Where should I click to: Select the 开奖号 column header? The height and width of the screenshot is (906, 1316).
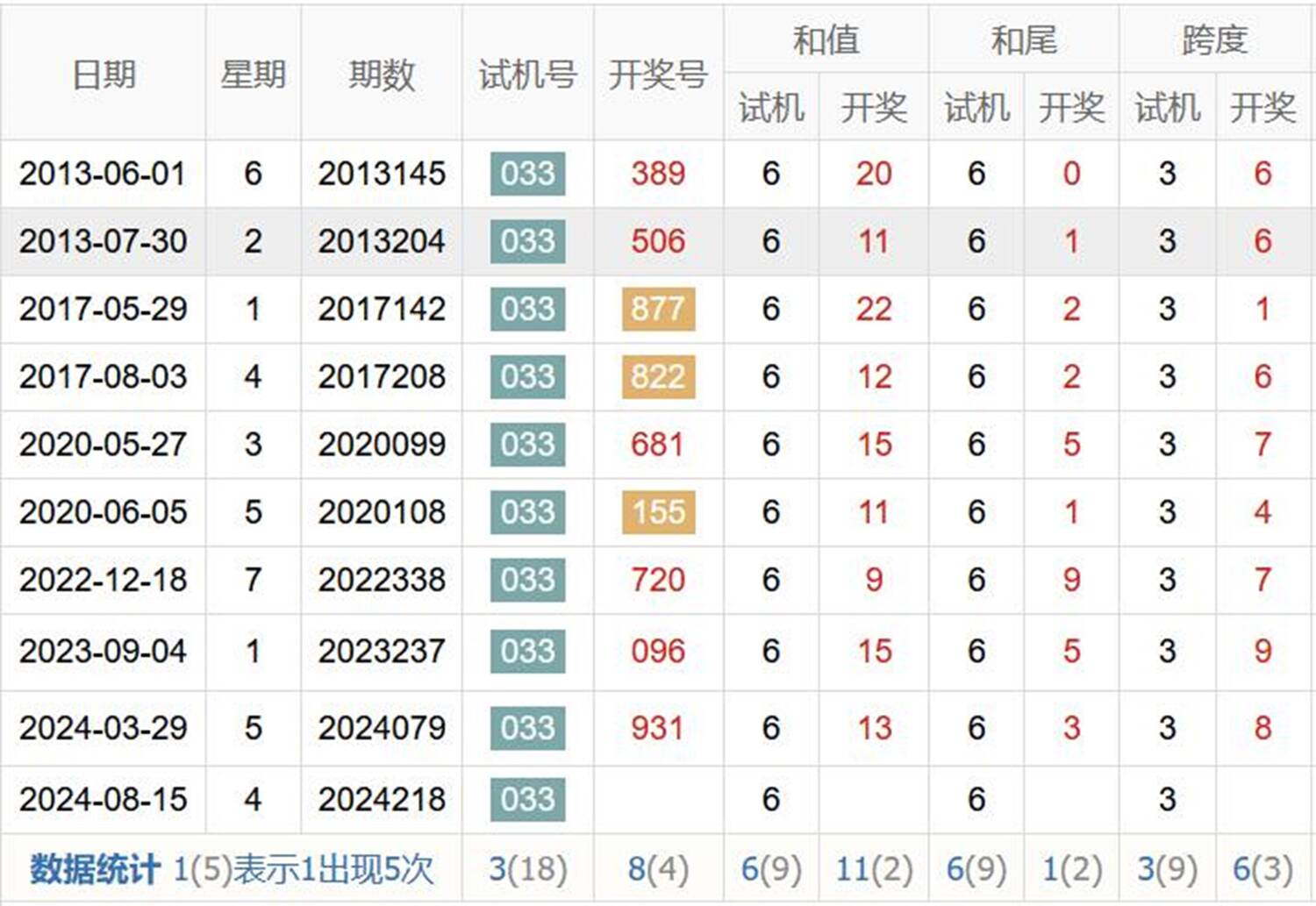pos(658,75)
